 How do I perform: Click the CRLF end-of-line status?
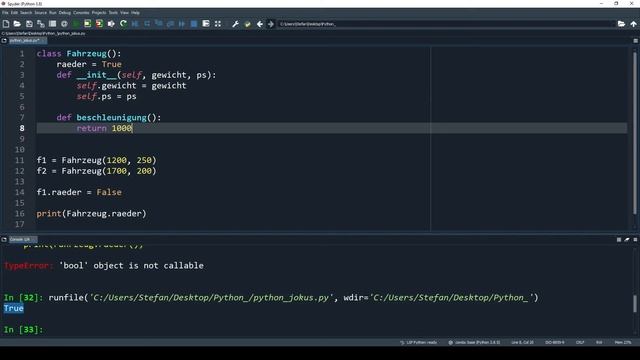pyautogui.click(x=580, y=342)
